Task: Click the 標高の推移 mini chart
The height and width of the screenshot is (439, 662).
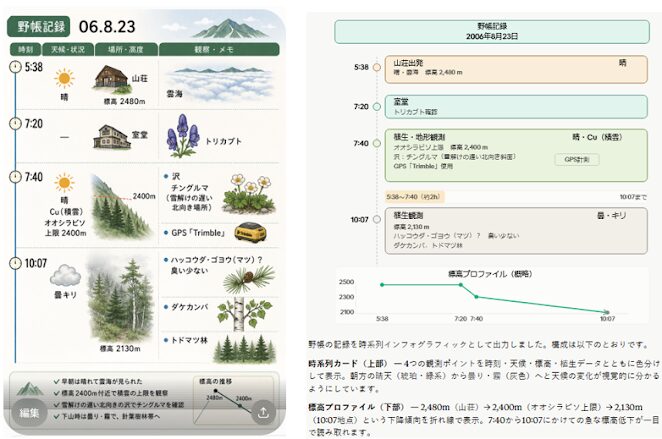Action: 233,400
